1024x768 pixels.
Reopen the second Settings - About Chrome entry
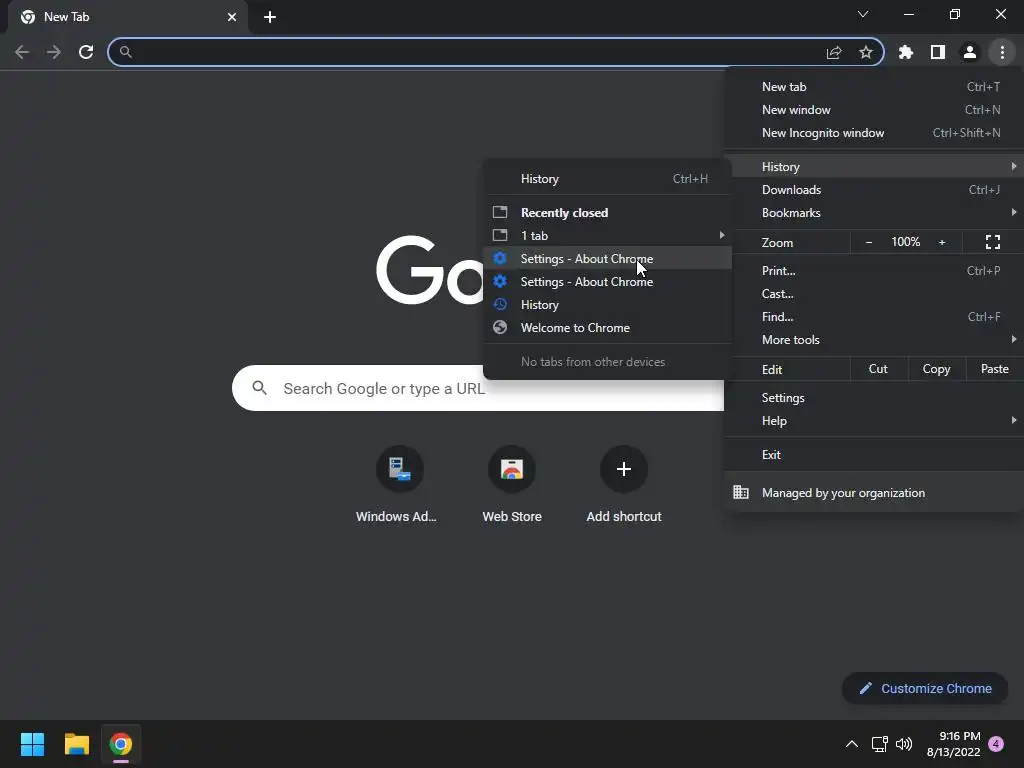pyautogui.click(x=607, y=281)
